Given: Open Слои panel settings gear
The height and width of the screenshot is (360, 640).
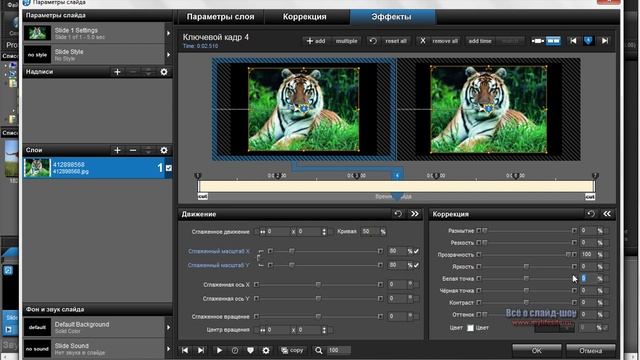Looking at the screenshot, I should (164, 150).
